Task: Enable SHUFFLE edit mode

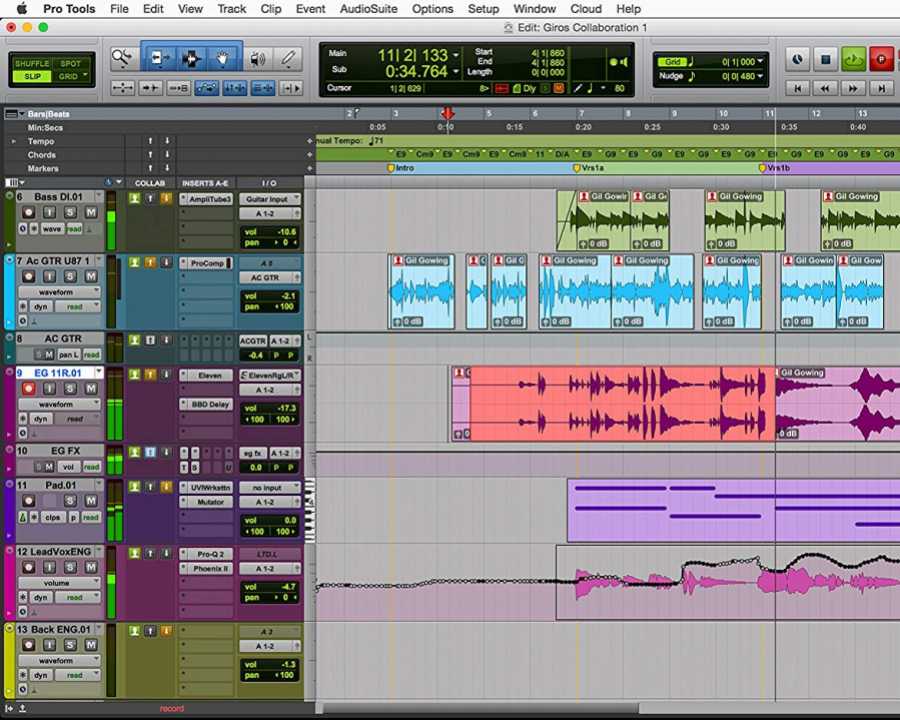Action: pyautogui.click(x=32, y=63)
